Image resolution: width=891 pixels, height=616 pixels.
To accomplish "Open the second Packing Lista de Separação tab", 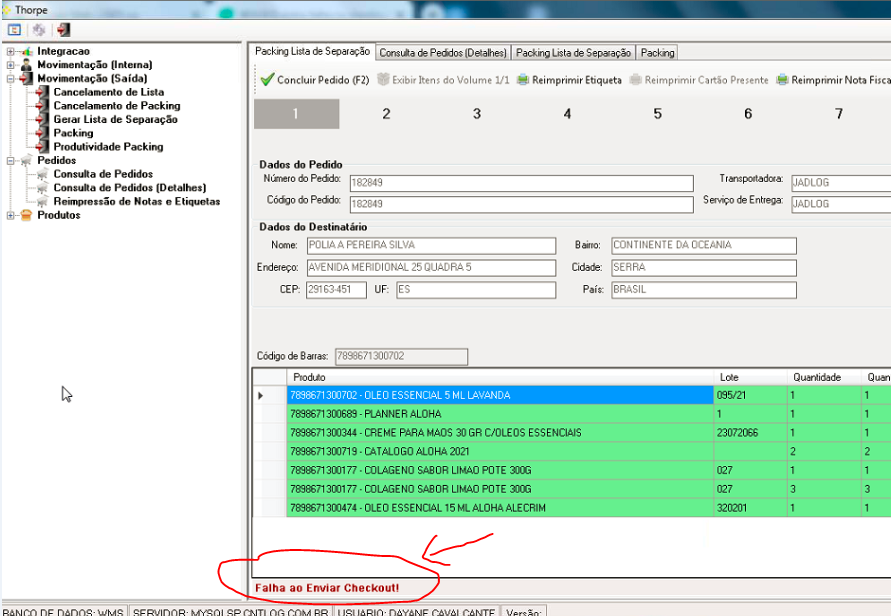I will pos(573,53).
